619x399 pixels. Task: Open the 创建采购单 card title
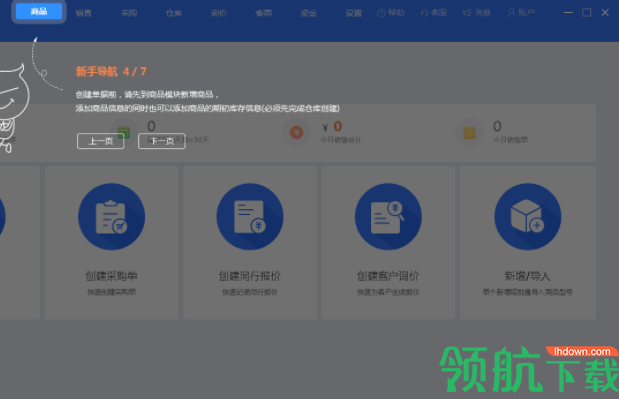coord(111,276)
